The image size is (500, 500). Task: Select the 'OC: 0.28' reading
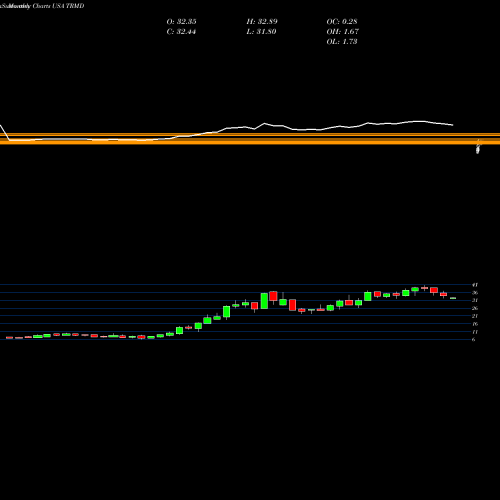(342, 22)
